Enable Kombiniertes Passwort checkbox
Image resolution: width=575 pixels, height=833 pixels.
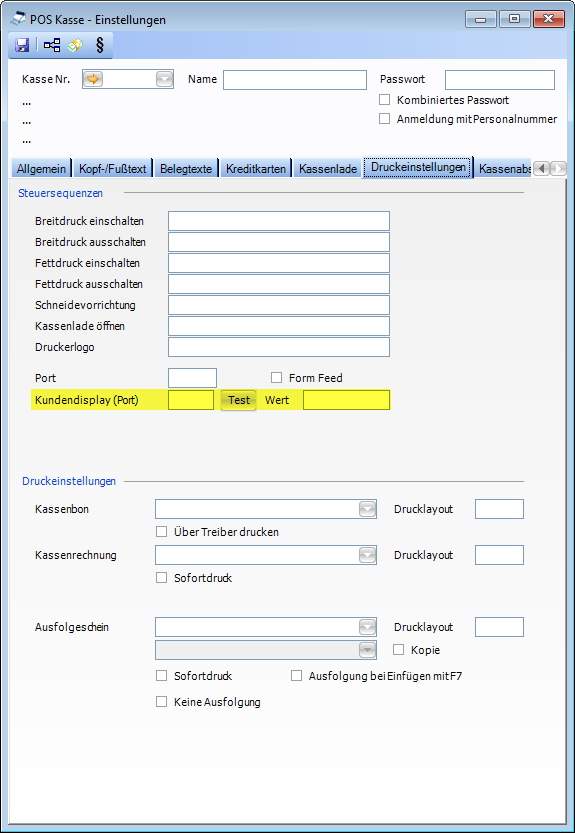pyautogui.click(x=384, y=100)
